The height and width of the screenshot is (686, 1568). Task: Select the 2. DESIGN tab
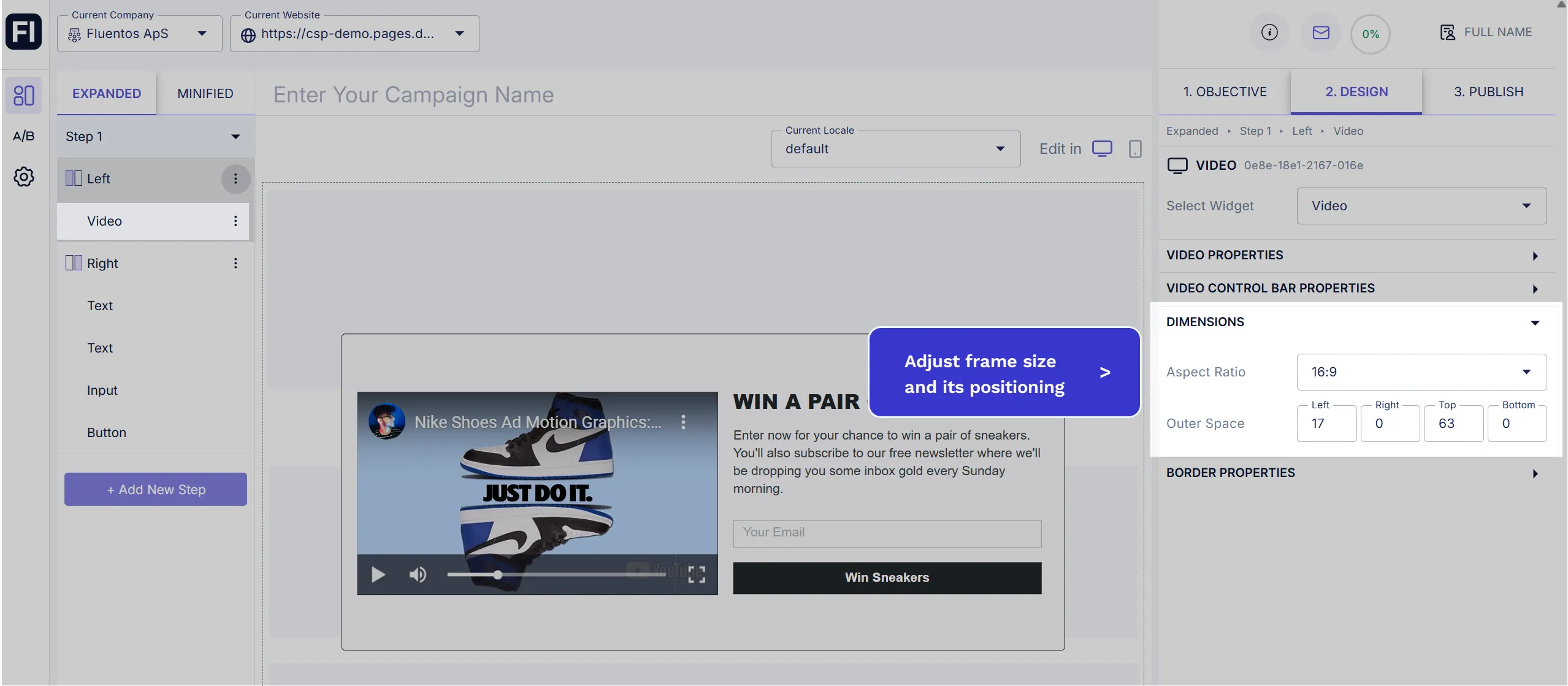1356,92
